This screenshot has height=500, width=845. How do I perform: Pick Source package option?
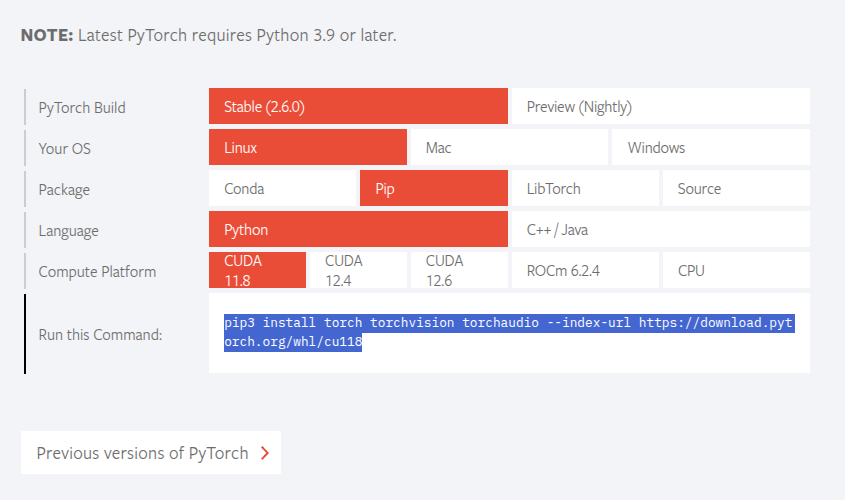point(736,188)
